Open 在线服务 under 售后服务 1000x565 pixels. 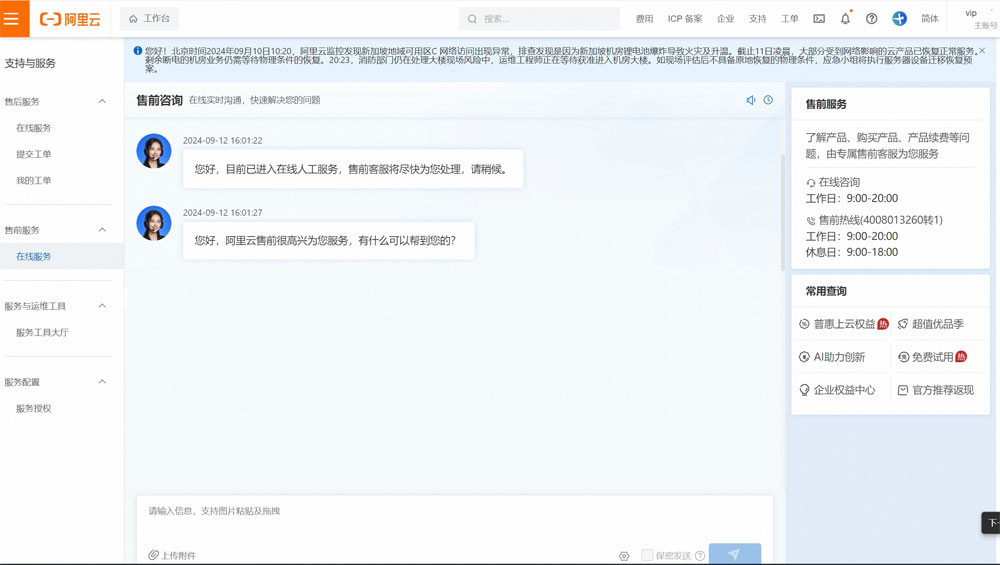[34, 128]
